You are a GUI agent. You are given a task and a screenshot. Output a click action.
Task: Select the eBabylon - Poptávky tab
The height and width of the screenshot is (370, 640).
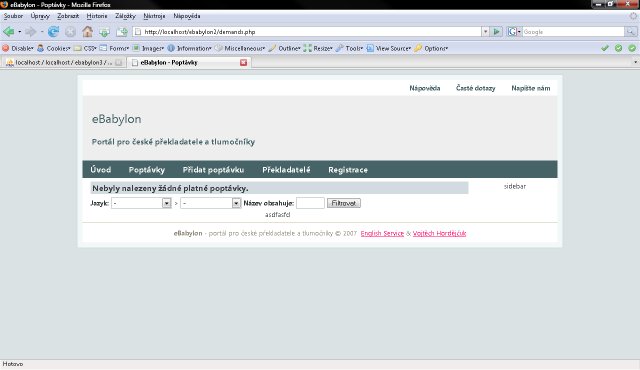click(189, 62)
